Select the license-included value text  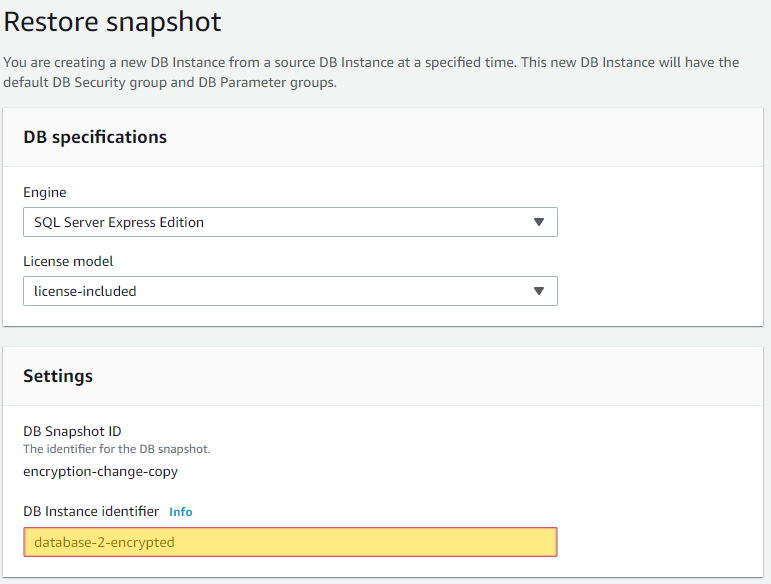tap(85, 291)
